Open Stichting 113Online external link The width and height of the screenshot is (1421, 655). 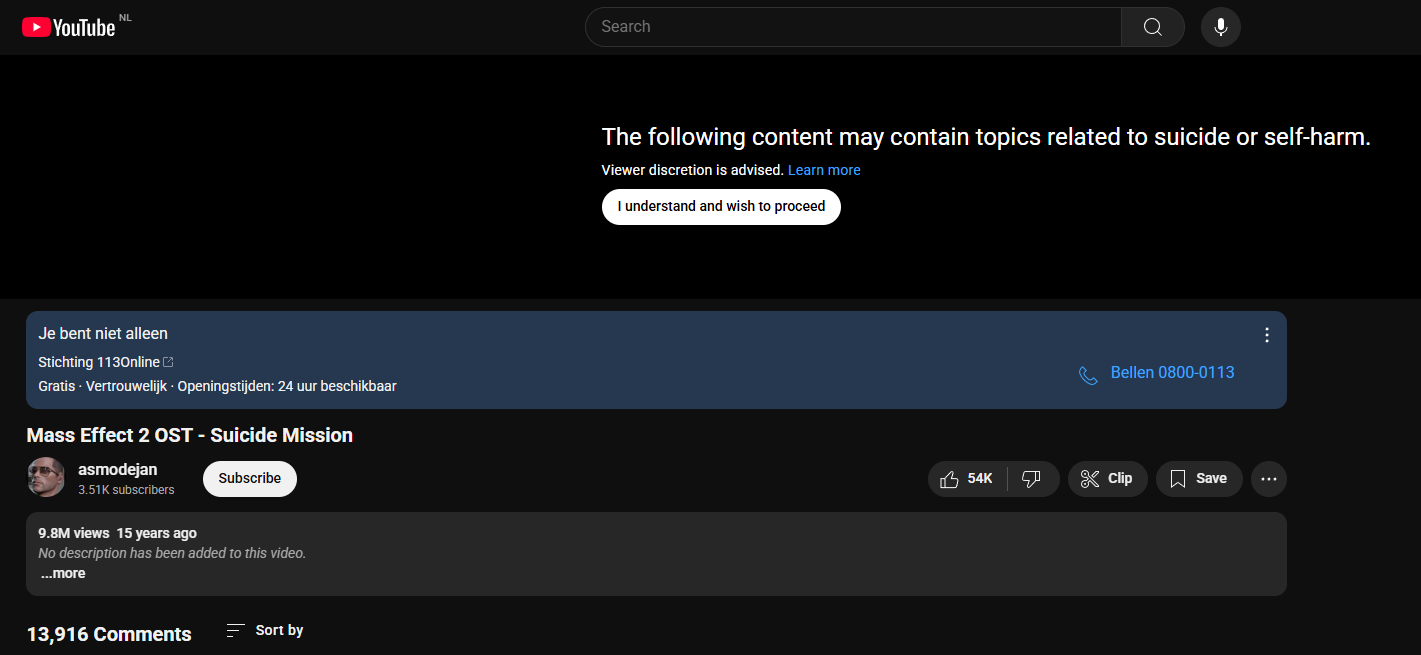pyautogui.click(x=106, y=362)
